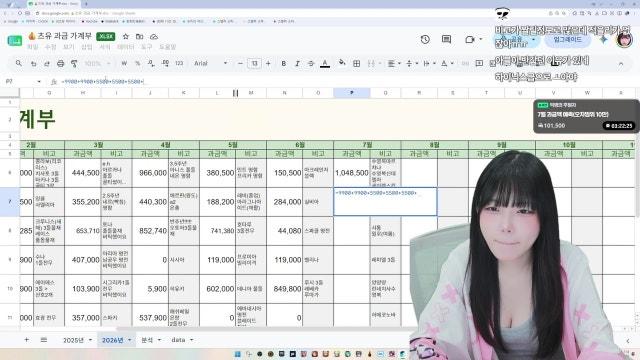The height and width of the screenshot is (360, 640).
Task: Select the paint format tool
Action: pos(74,63)
